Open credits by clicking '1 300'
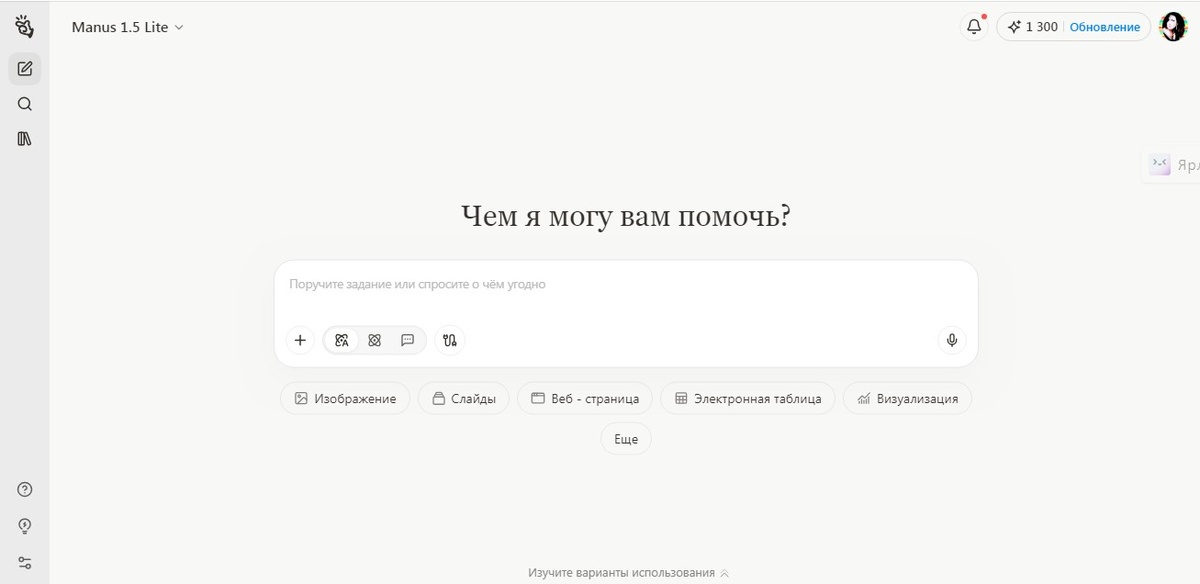The width and height of the screenshot is (1200, 584). pyautogui.click(x=1032, y=27)
